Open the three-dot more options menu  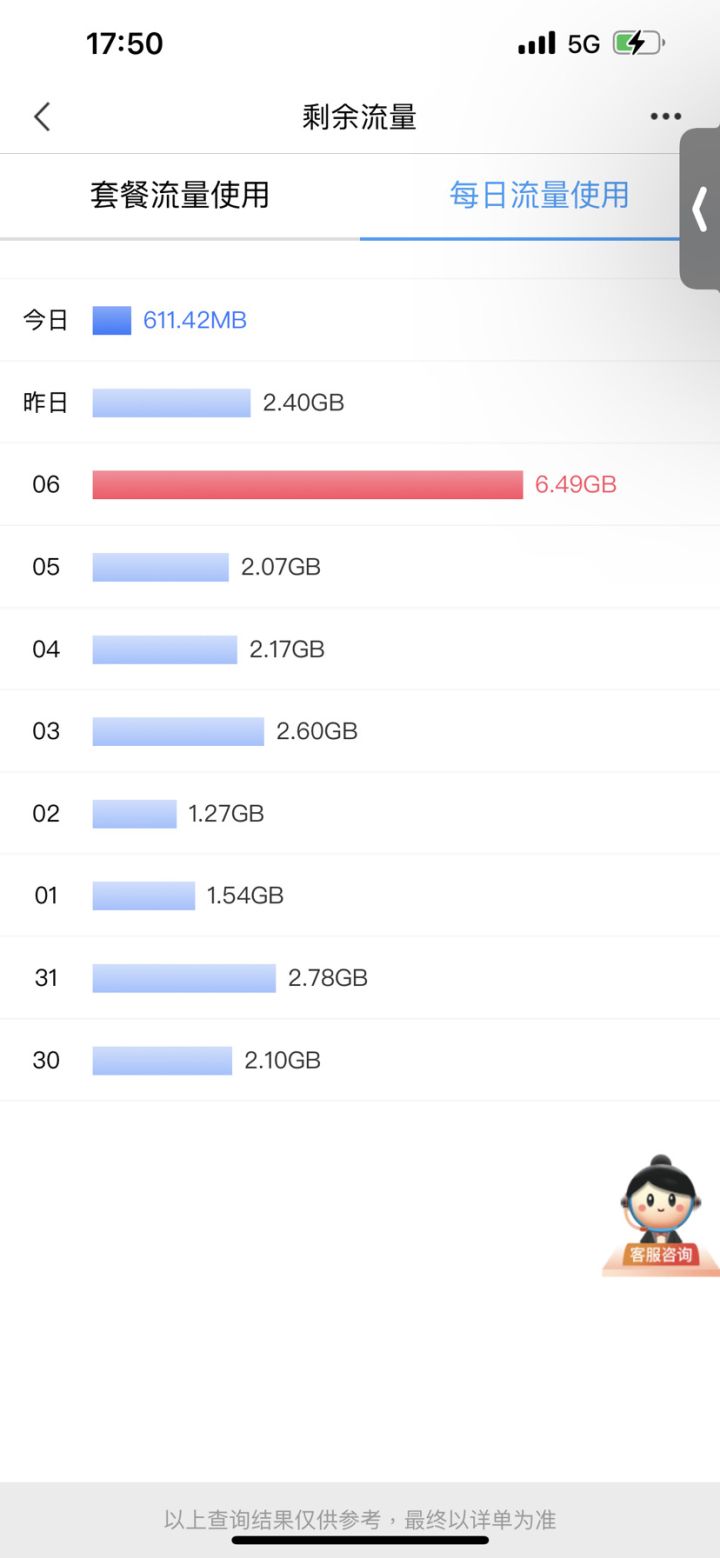click(665, 117)
